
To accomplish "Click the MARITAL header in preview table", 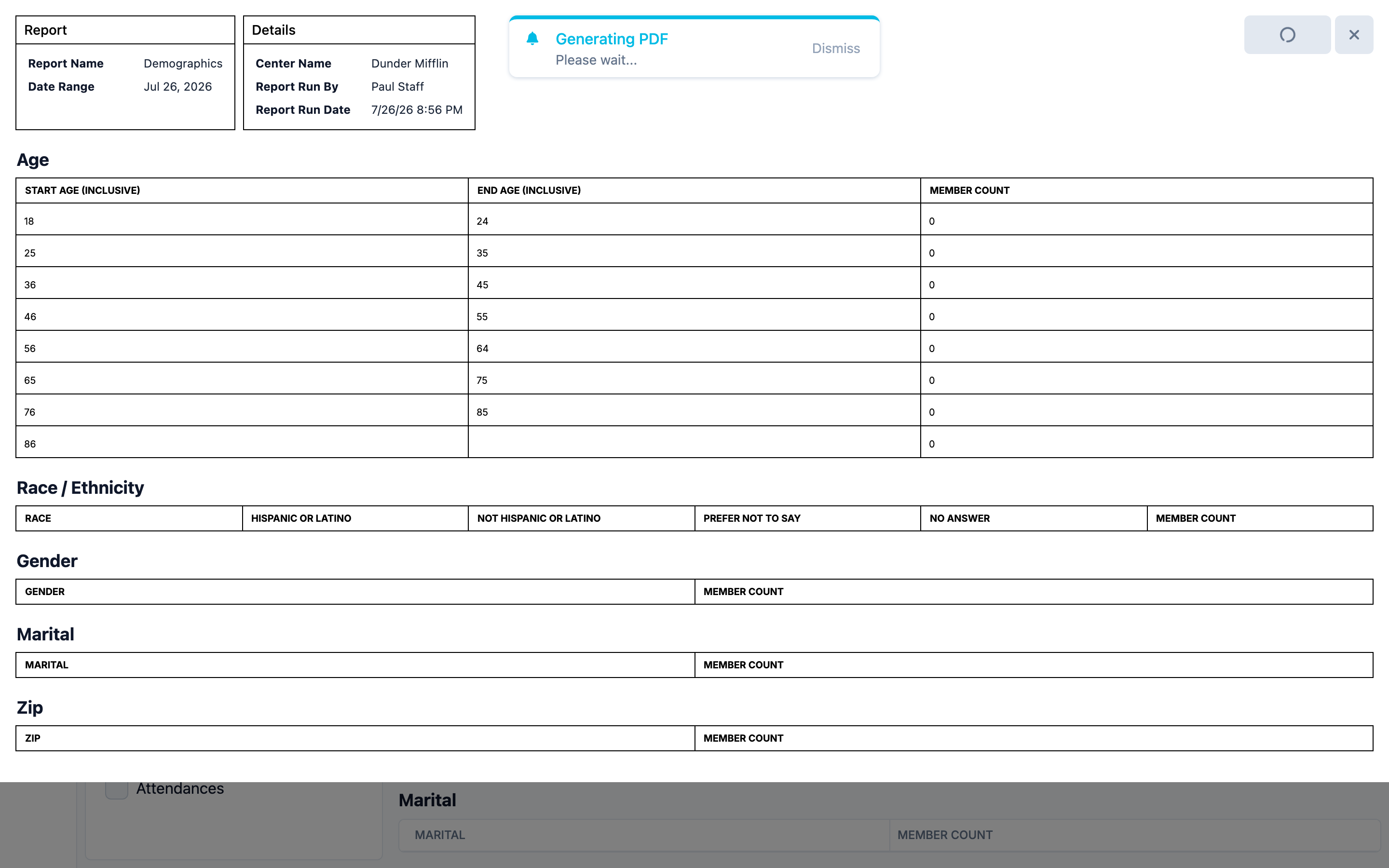I will click(x=355, y=665).
